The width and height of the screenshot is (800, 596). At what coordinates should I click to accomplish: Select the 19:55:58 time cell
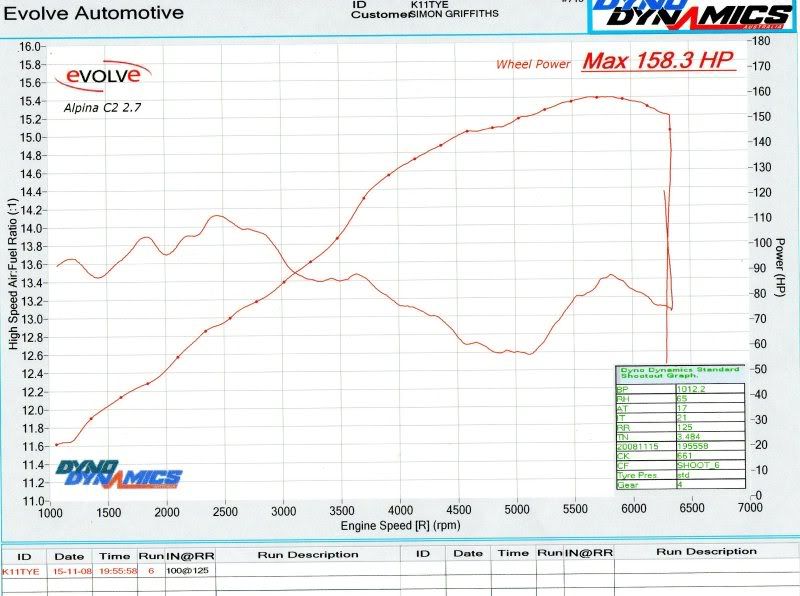tap(116, 569)
